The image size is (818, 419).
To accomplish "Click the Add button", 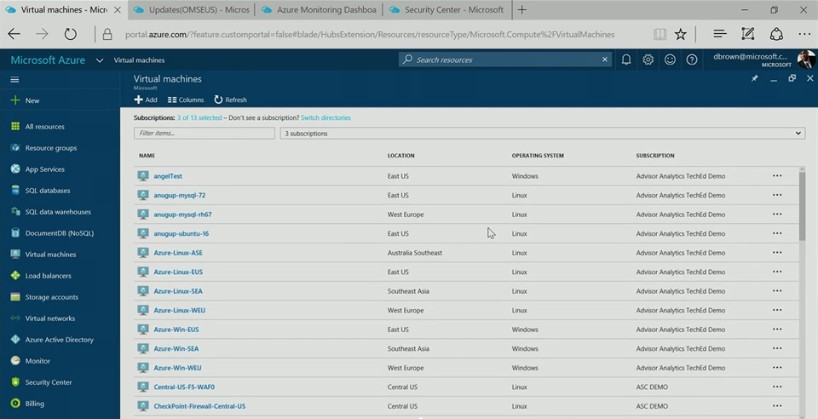I will pyautogui.click(x=146, y=100).
